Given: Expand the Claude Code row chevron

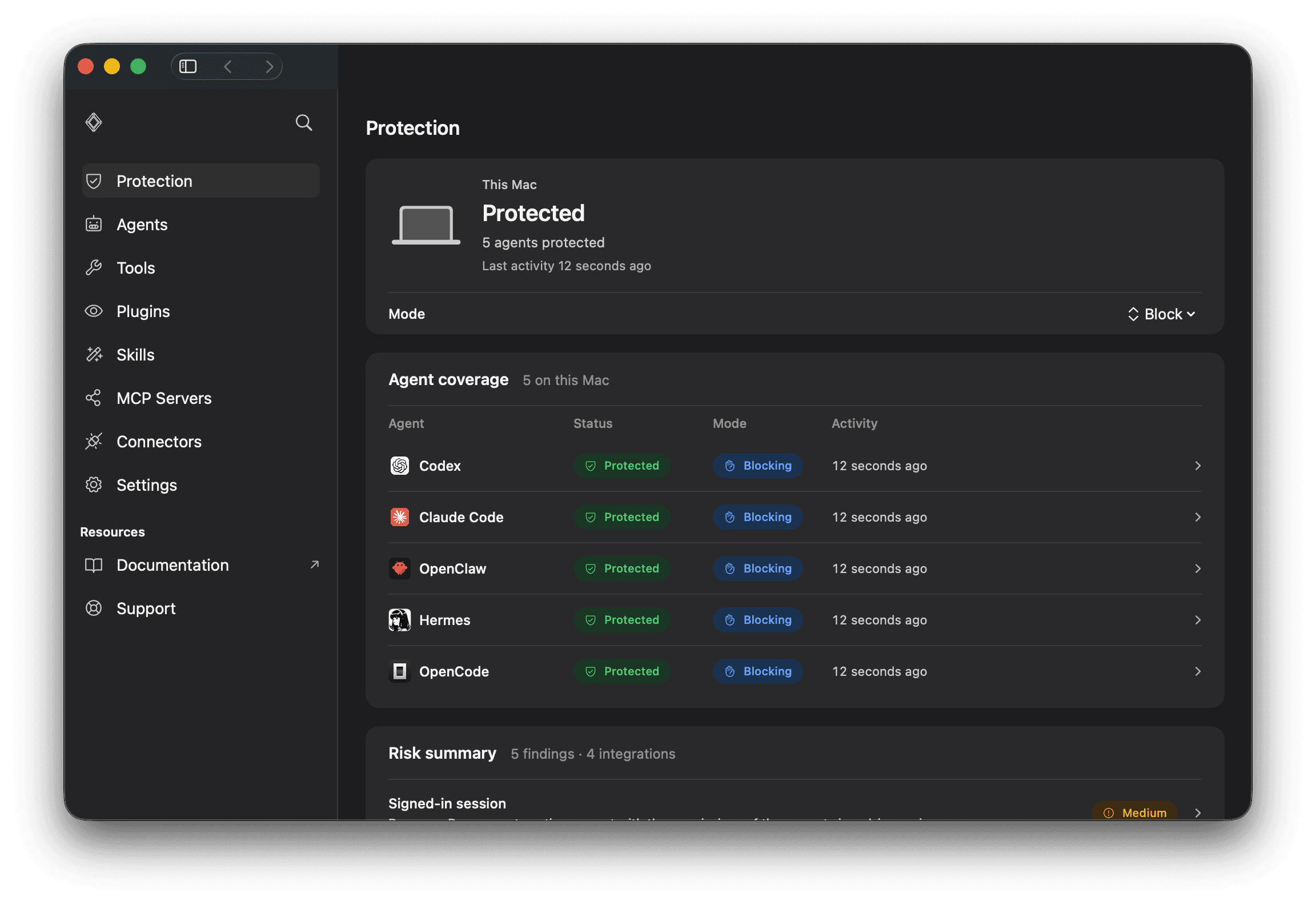Looking at the screenshot, I should [1198, 517].
